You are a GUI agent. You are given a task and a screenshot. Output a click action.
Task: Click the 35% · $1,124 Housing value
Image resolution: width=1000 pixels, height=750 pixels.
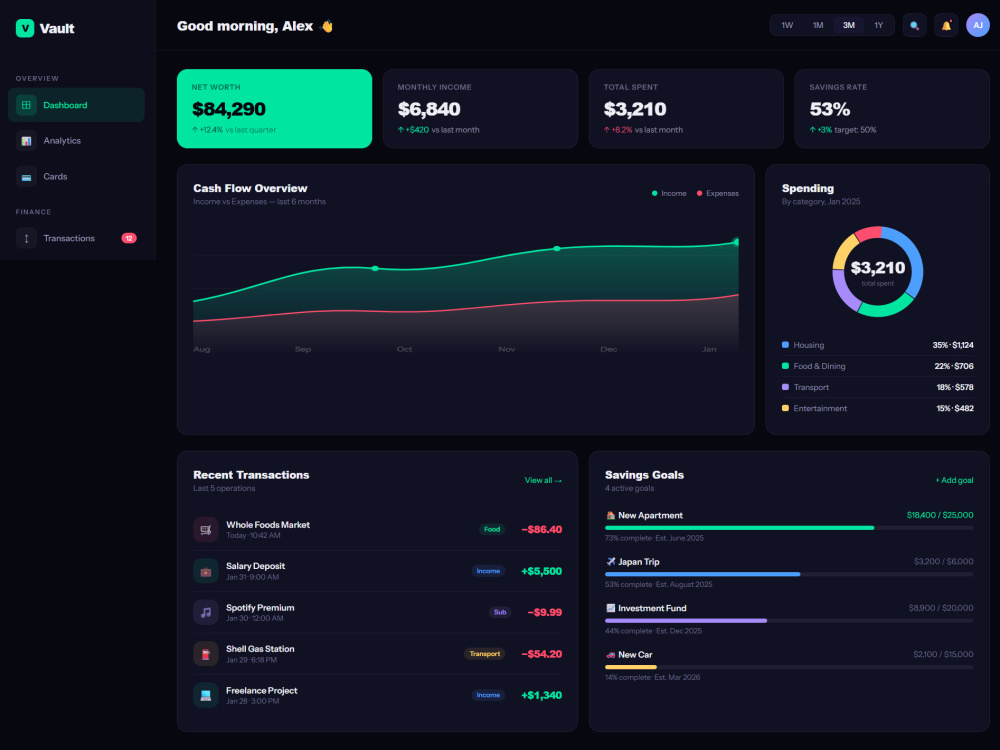[x=953, y=345]
